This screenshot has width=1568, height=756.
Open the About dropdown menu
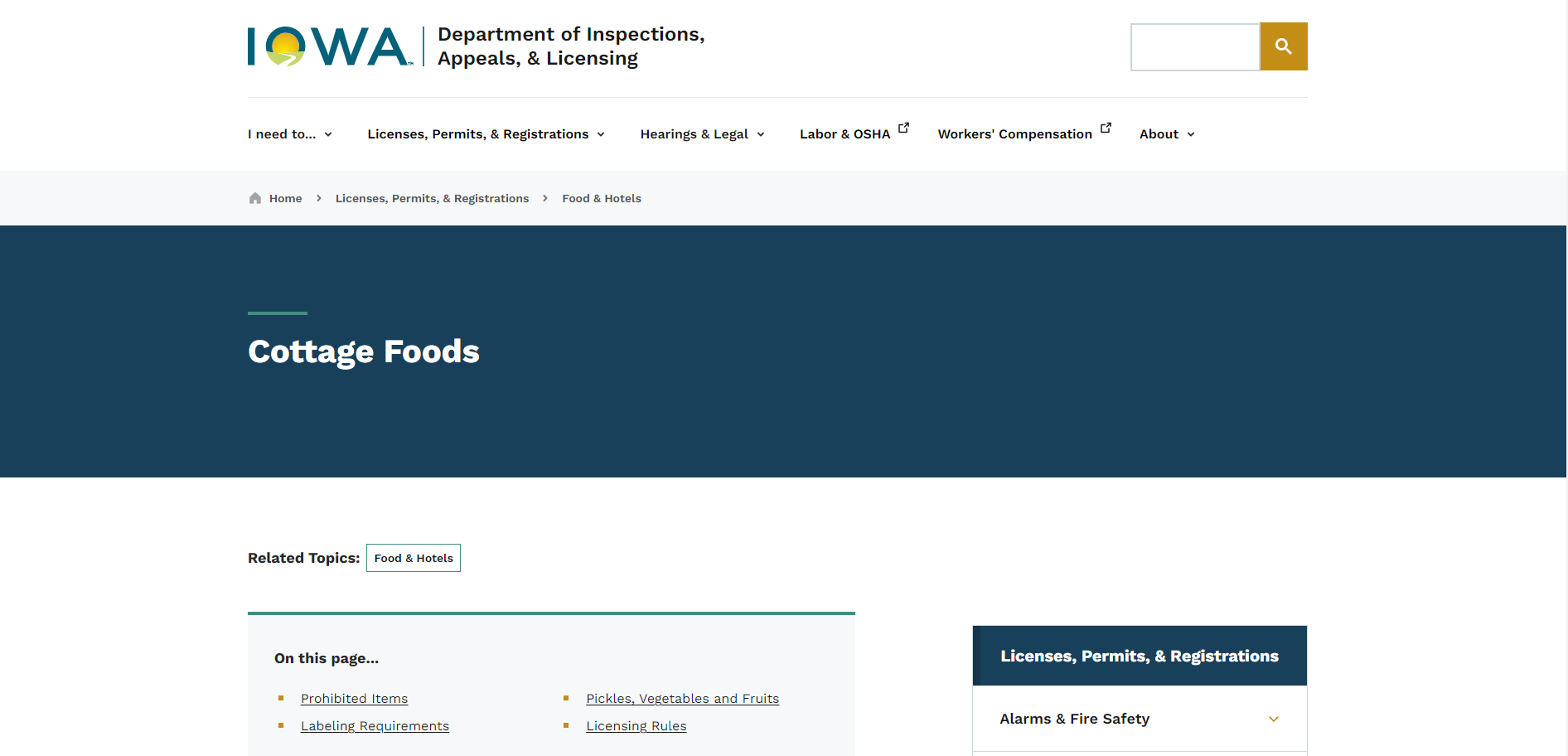pyautogui.click(x=1167, y=134)
